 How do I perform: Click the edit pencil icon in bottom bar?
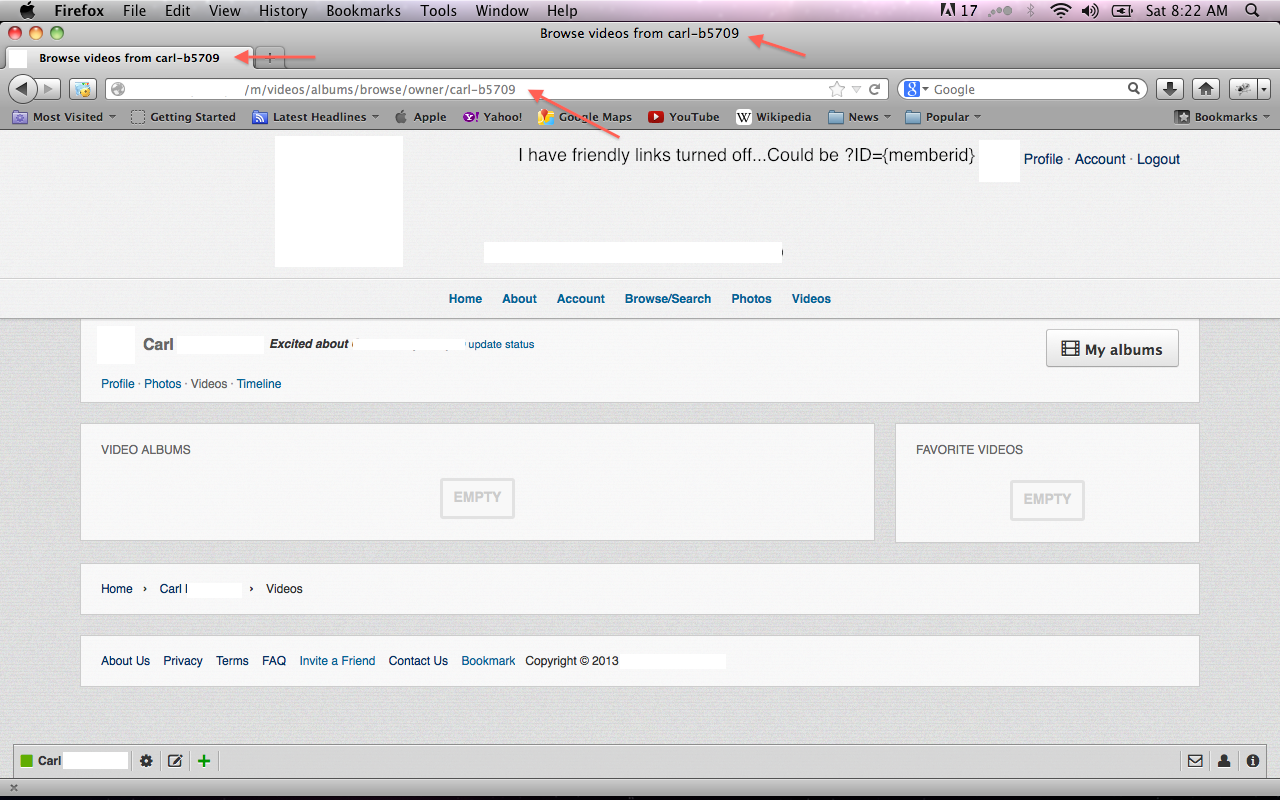[175, 761]
